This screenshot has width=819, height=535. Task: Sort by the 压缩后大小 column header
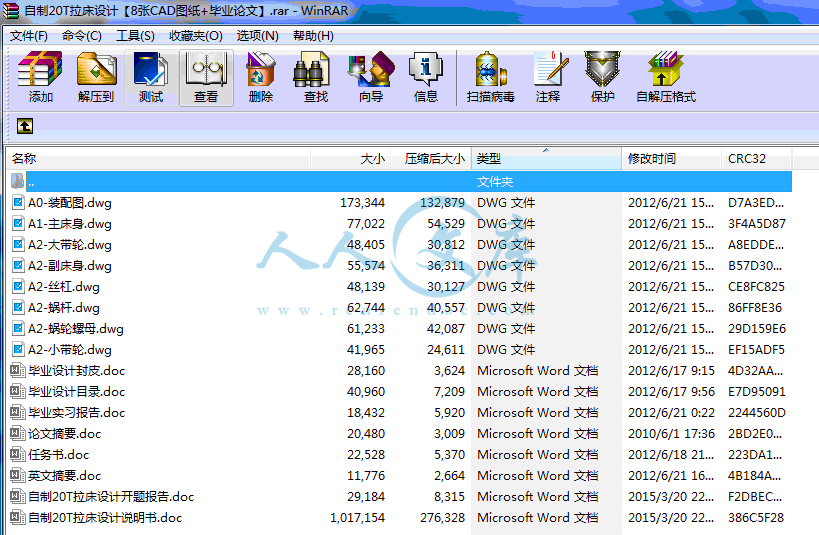pos(431,159)
